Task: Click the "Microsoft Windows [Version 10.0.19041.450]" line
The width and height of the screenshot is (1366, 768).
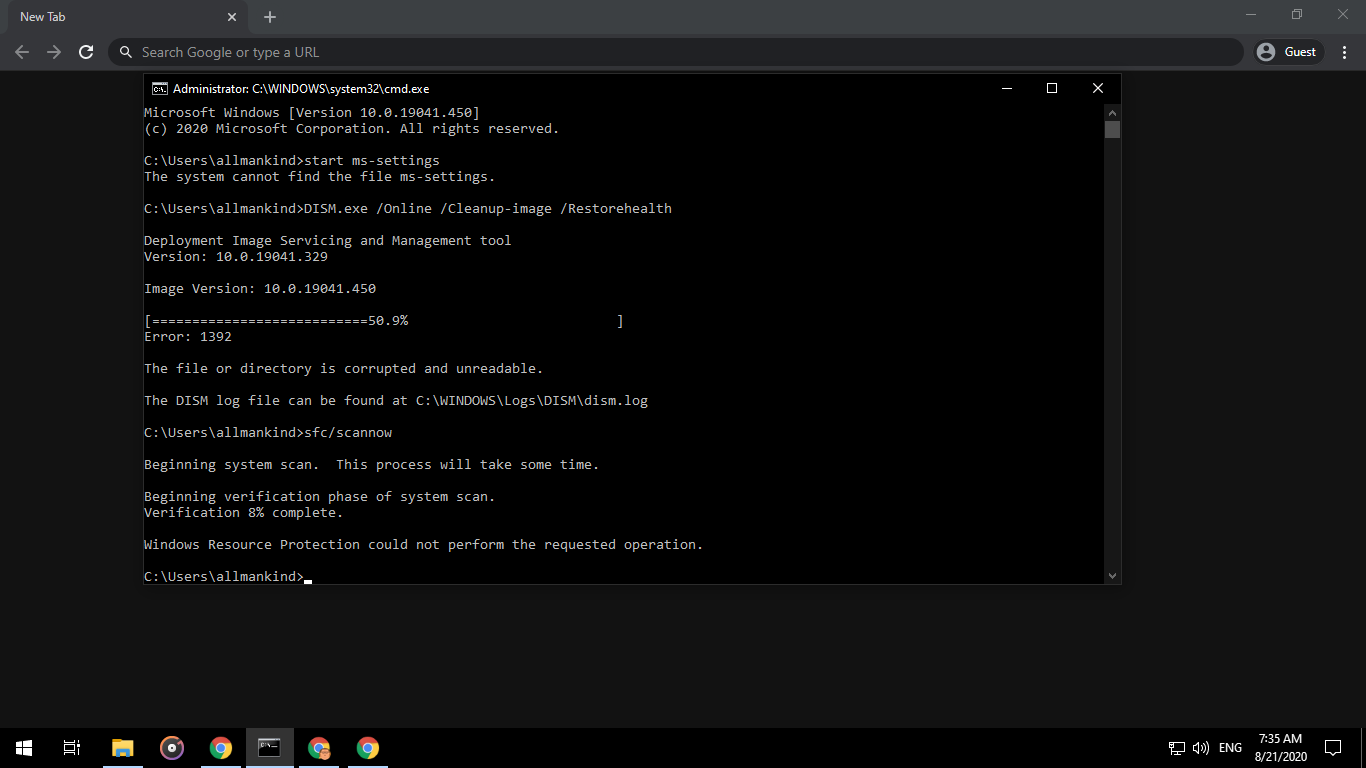Action: (x=312, y=113)
